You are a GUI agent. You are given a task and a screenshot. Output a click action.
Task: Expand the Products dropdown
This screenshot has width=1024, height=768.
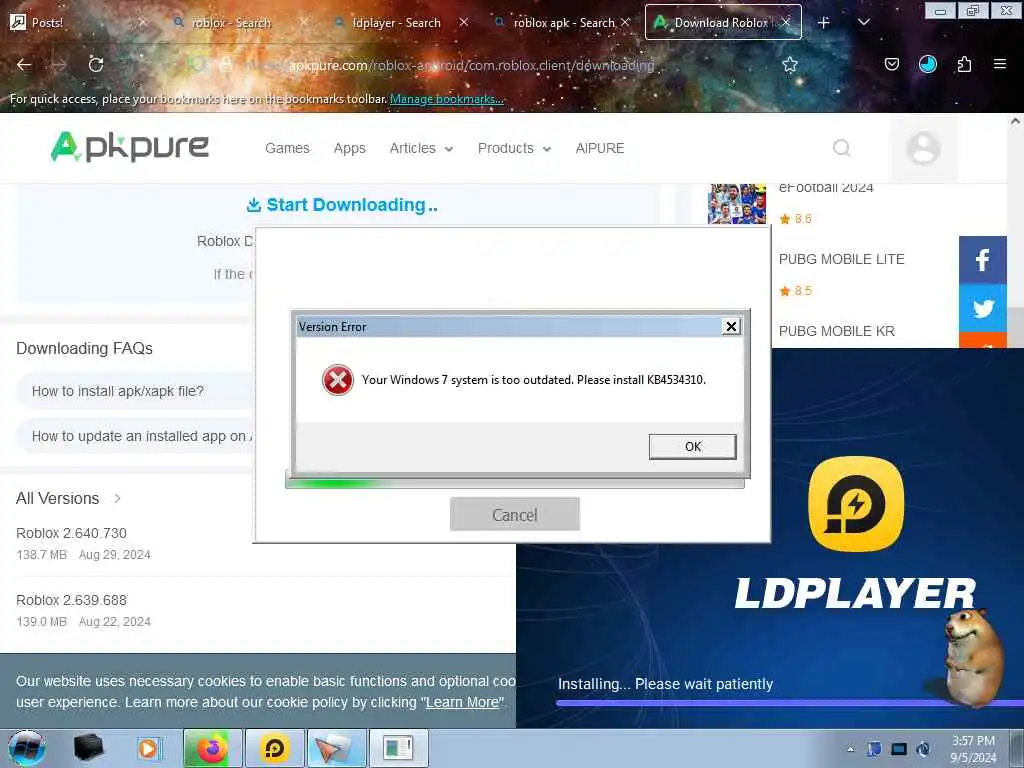(515, 148)
